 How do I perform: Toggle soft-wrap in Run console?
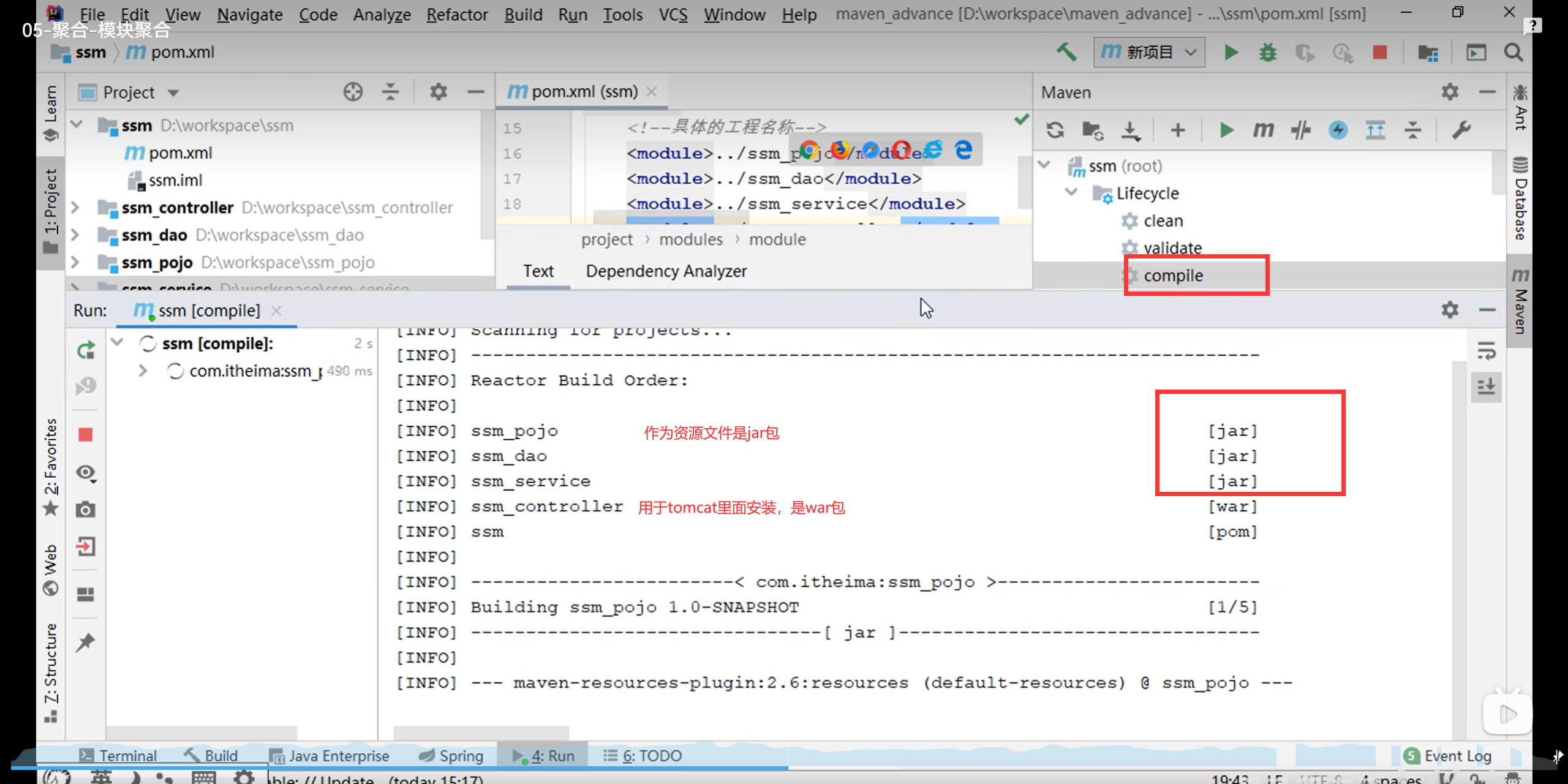[x=1487, y=351]
